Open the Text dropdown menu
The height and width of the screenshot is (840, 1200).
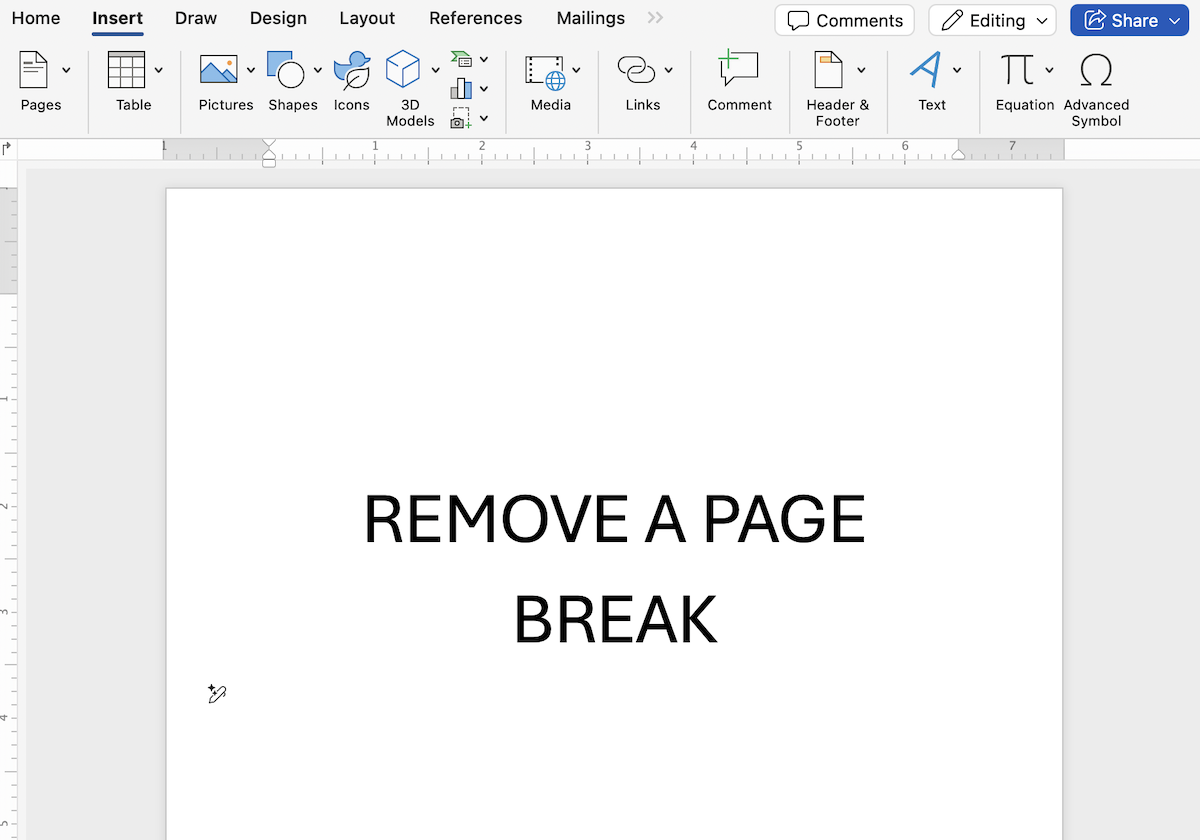(957, 70)
